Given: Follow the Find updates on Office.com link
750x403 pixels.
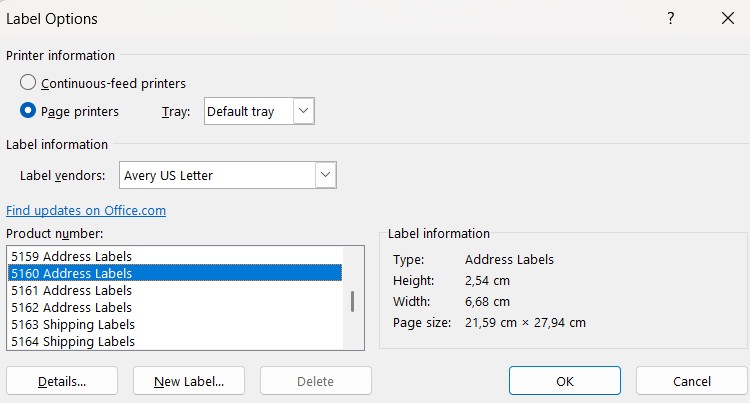Looking at the screenshot, I should point(86,210).
